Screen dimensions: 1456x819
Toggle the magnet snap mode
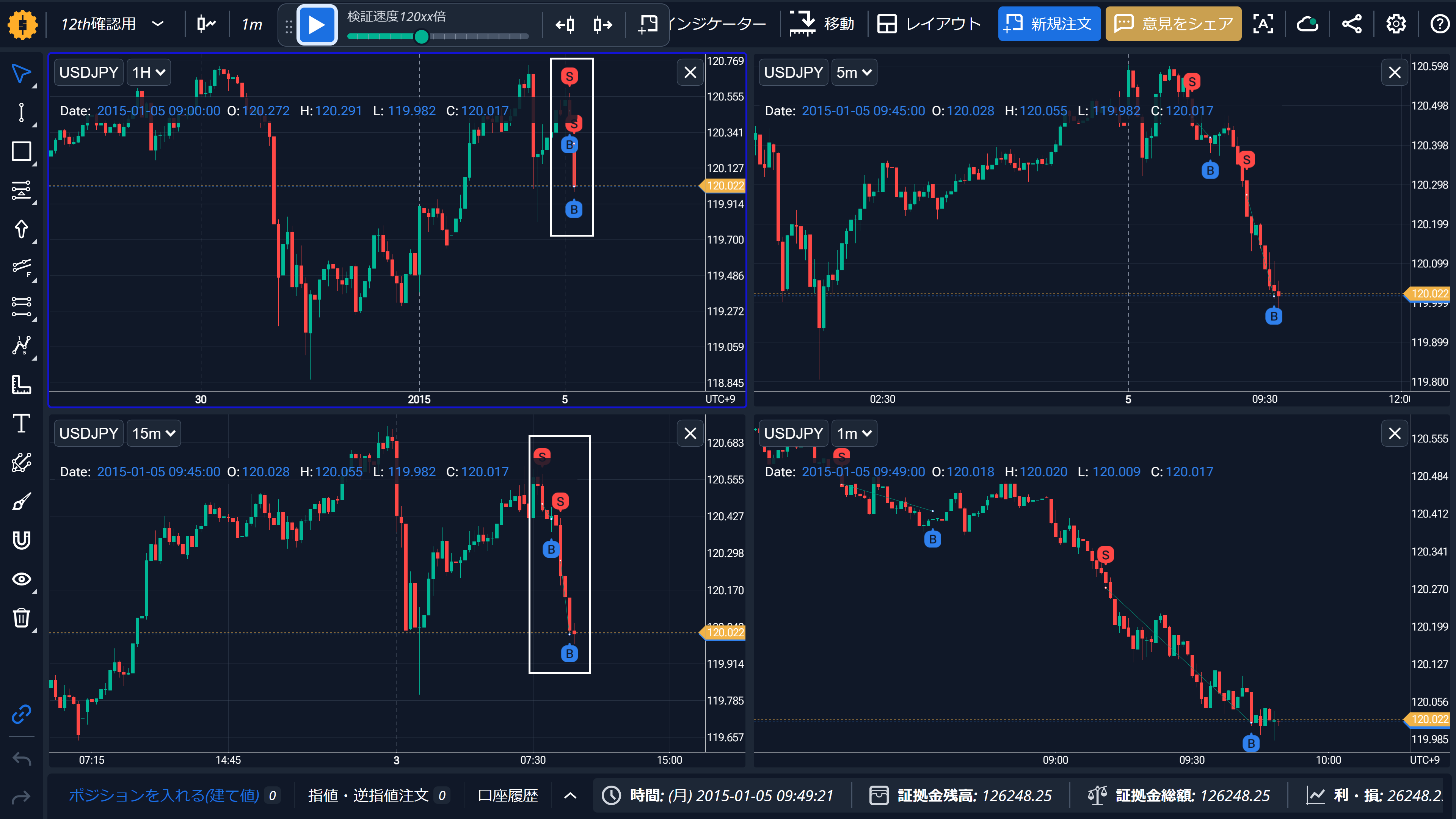click(22, 540)
